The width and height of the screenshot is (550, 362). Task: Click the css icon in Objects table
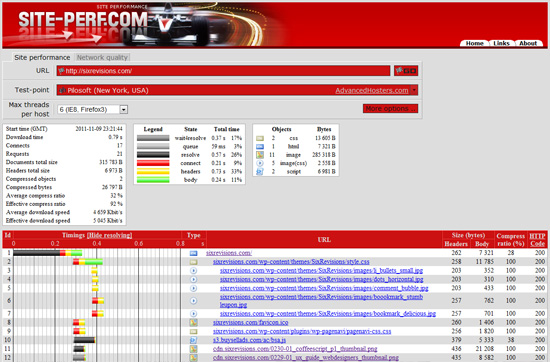coord(260,138)
